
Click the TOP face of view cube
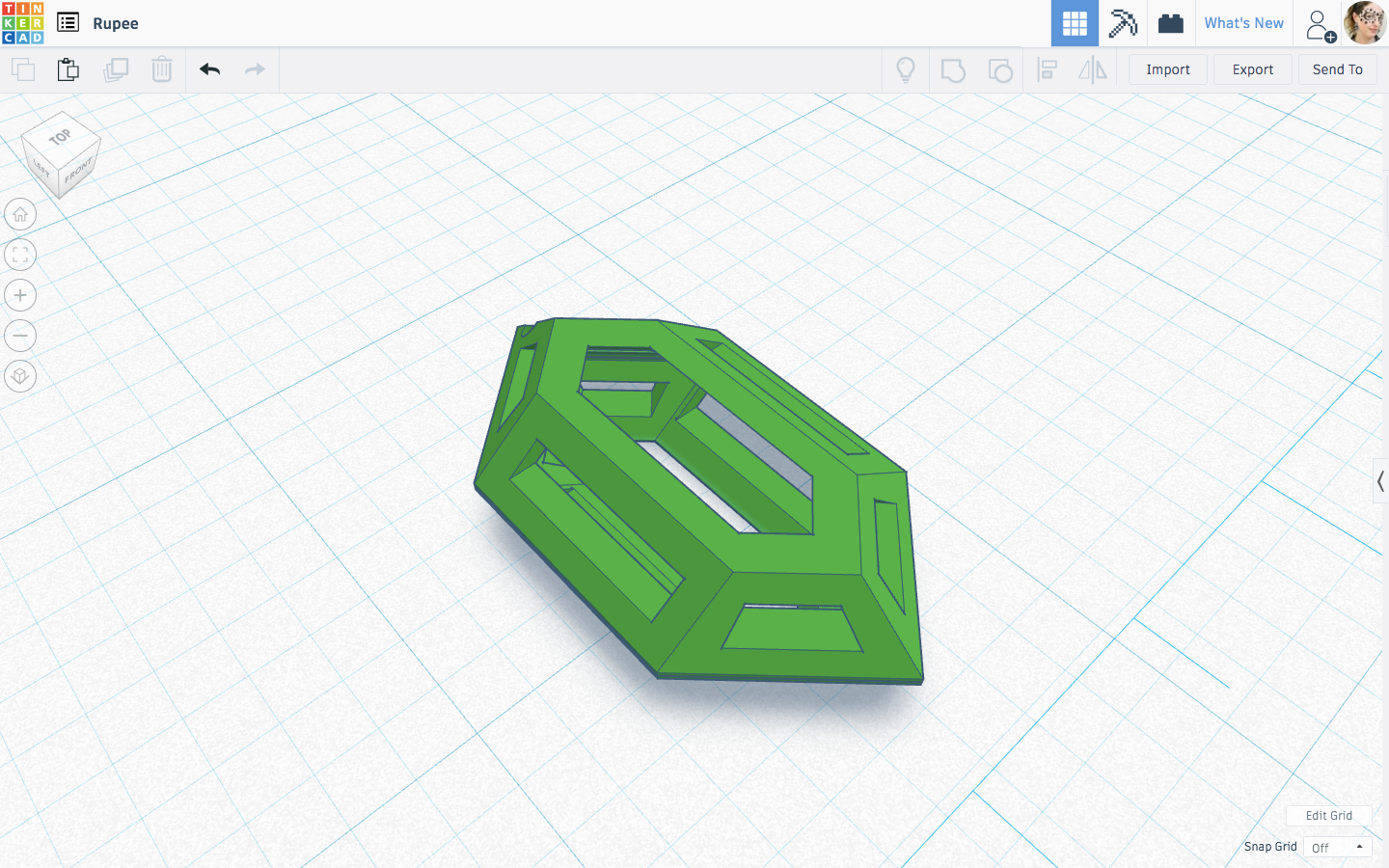[61, 136]
